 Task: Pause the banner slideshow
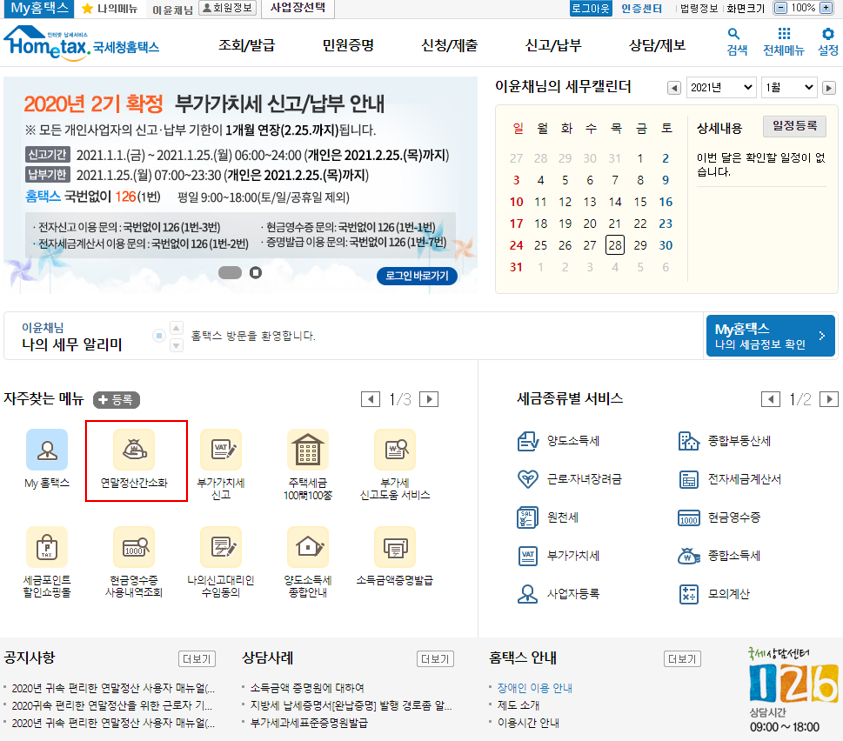256,273
